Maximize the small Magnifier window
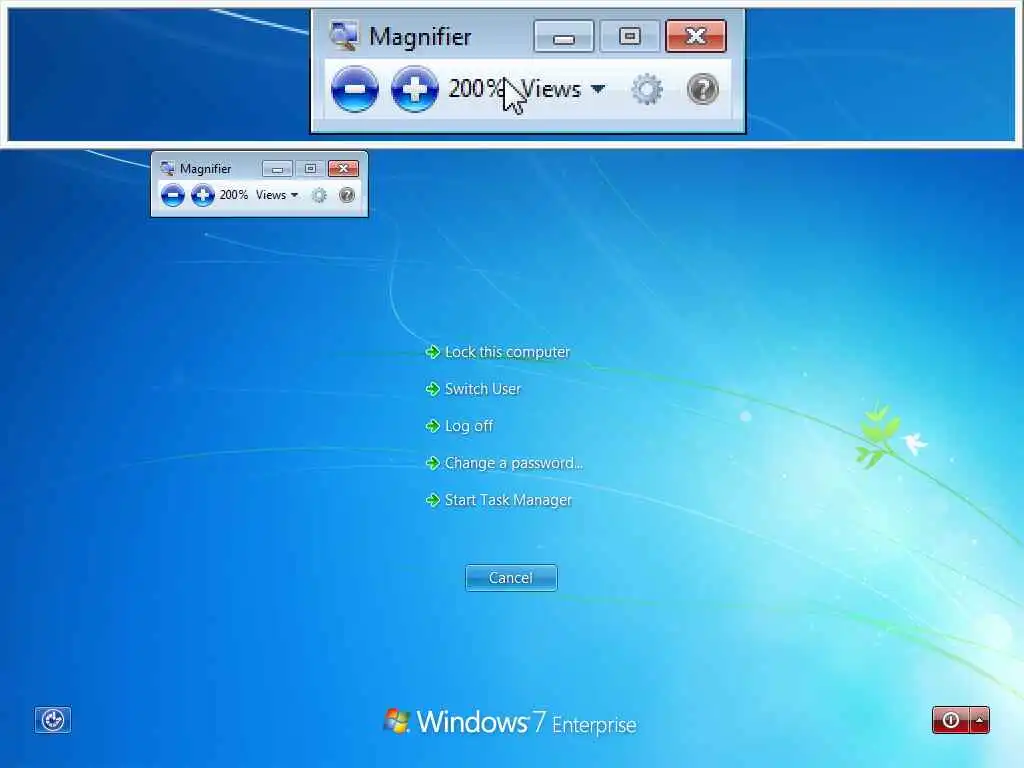 pyautogui.click(x=310, y=169)
